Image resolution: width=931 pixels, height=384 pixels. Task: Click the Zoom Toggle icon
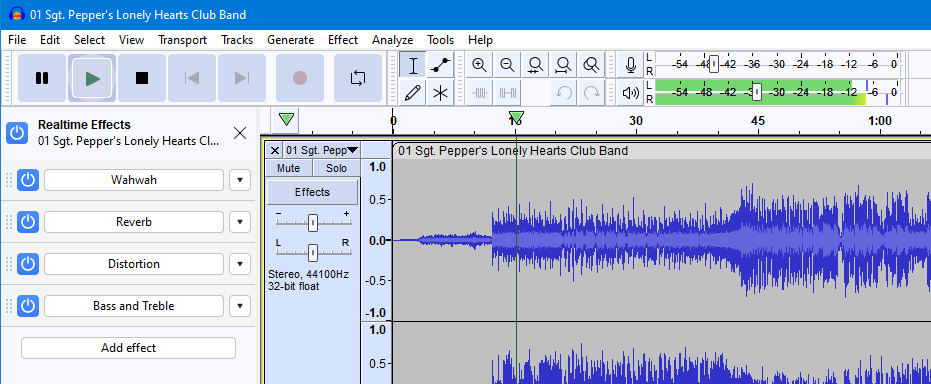(591, 65)
